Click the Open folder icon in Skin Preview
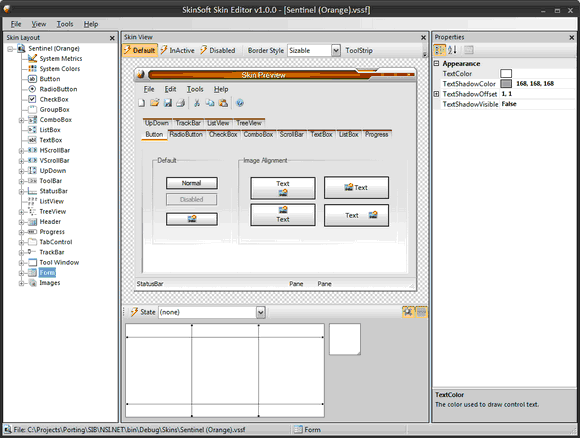 [155, 103]
